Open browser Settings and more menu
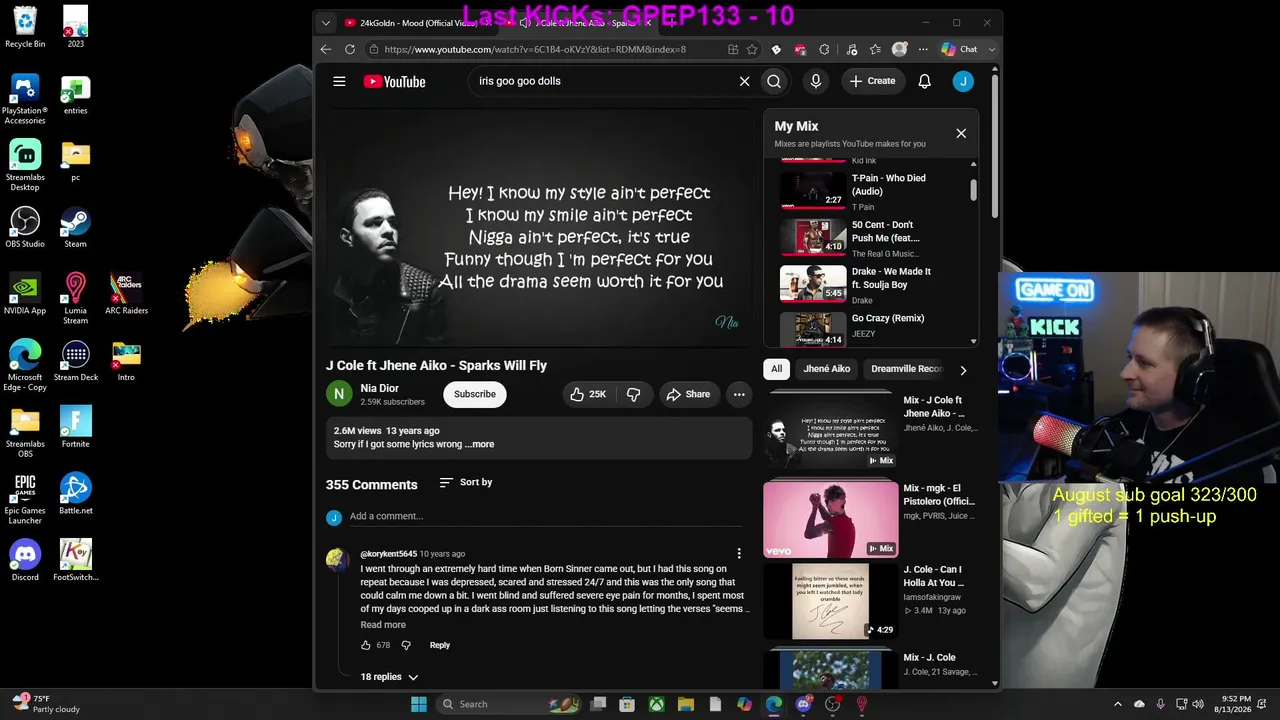 point(922,49)
